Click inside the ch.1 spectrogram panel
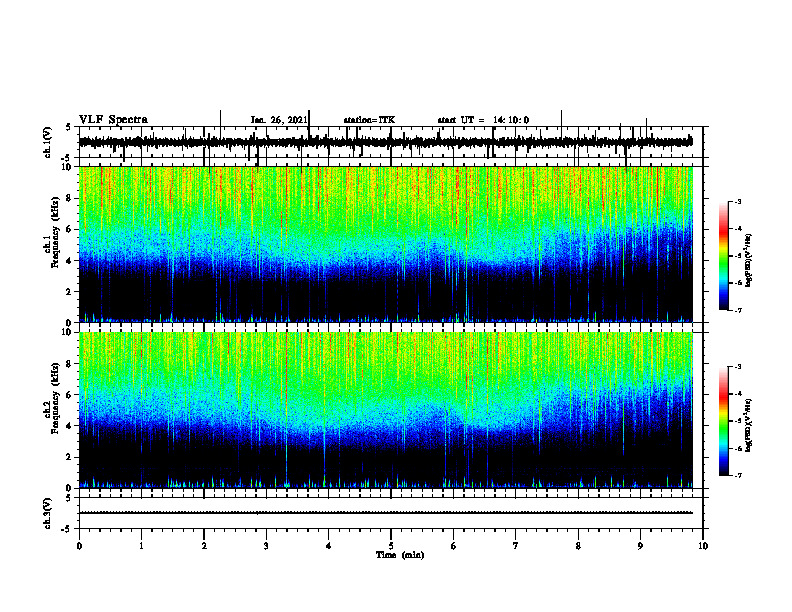Viewport: 792px width, 612px height. (x=386, y=244)
